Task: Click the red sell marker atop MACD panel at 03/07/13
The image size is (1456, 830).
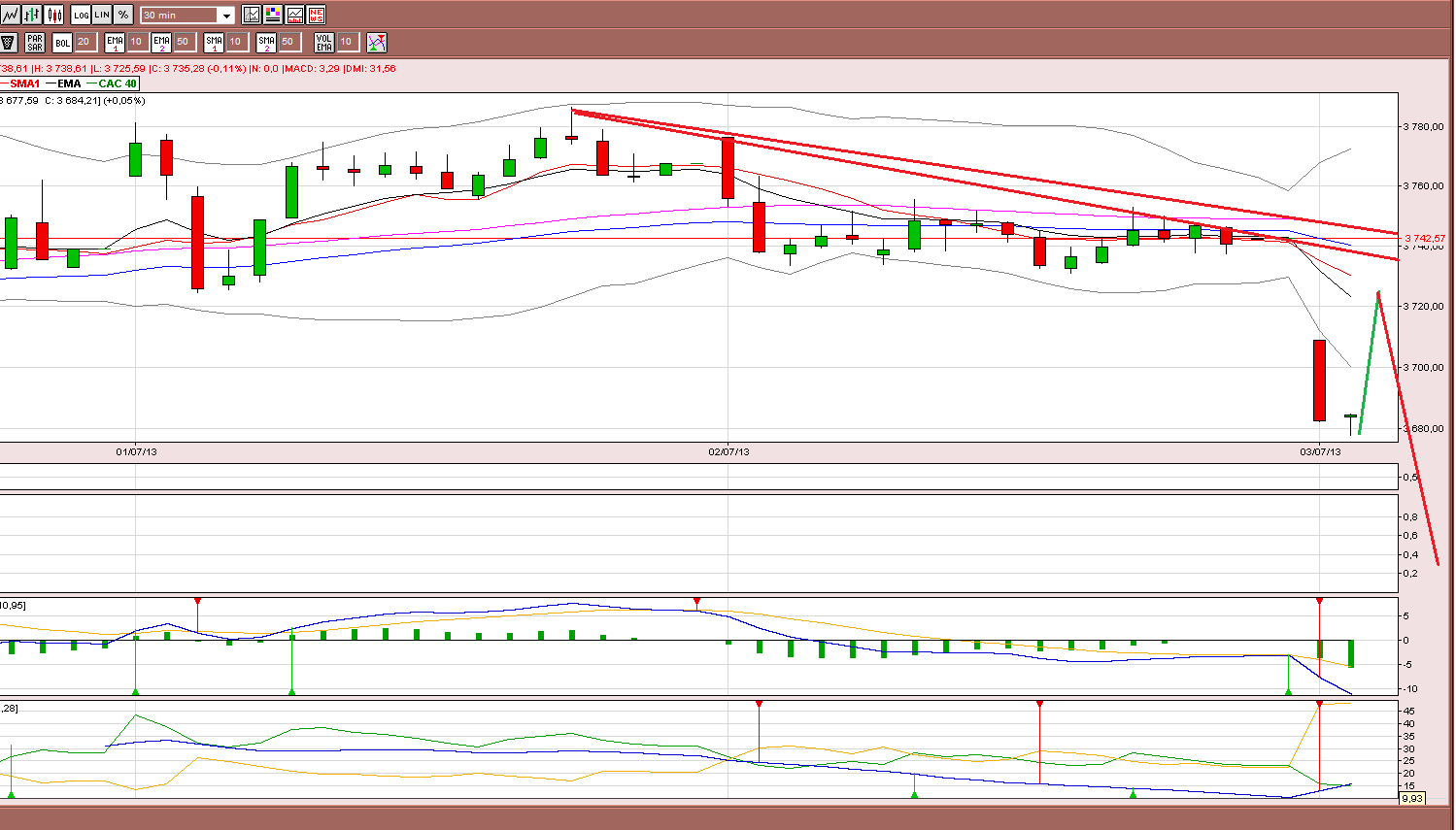Action: [1319, 603]
